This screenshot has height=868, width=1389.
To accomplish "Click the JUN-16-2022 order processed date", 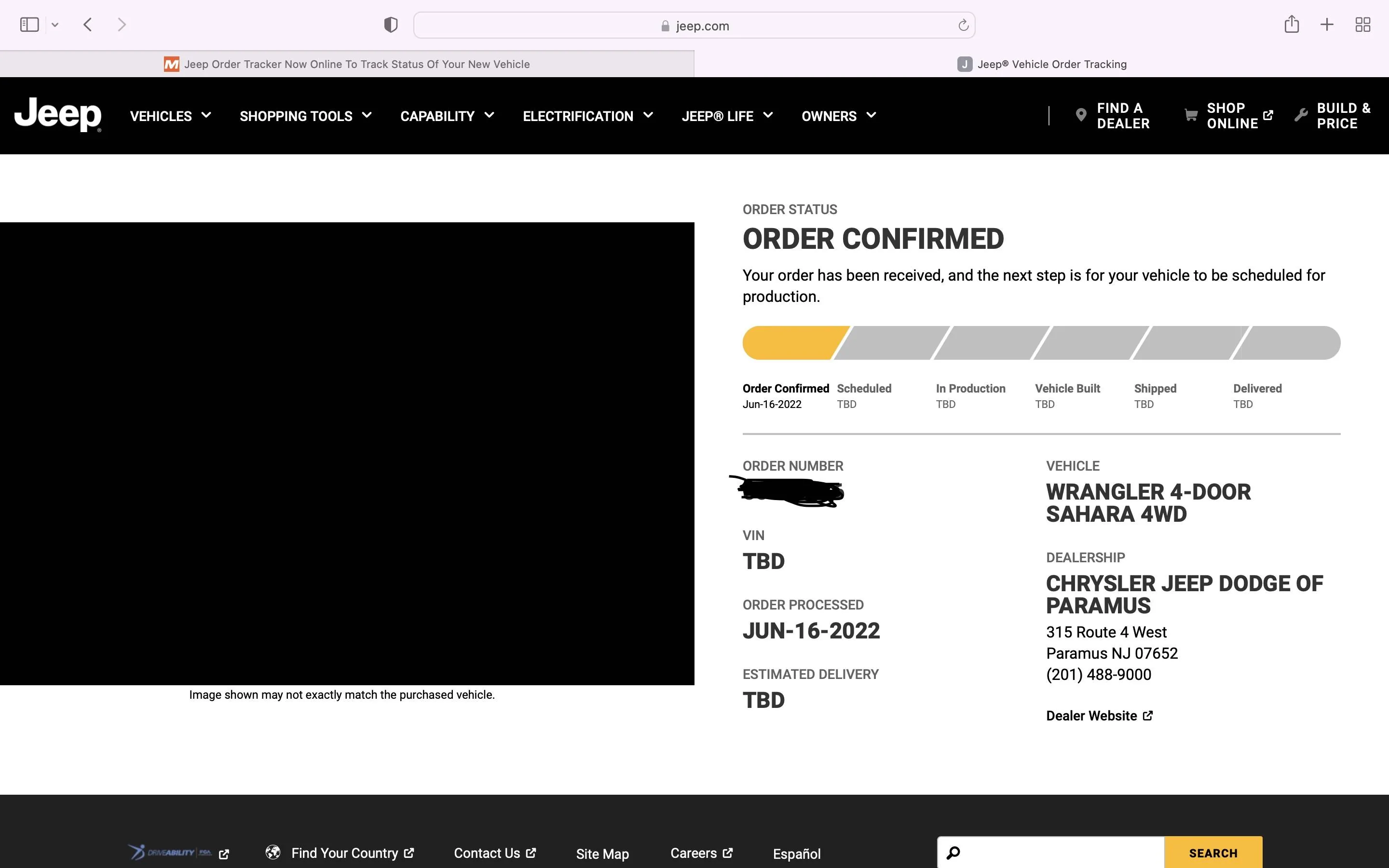I will (811, 630).
